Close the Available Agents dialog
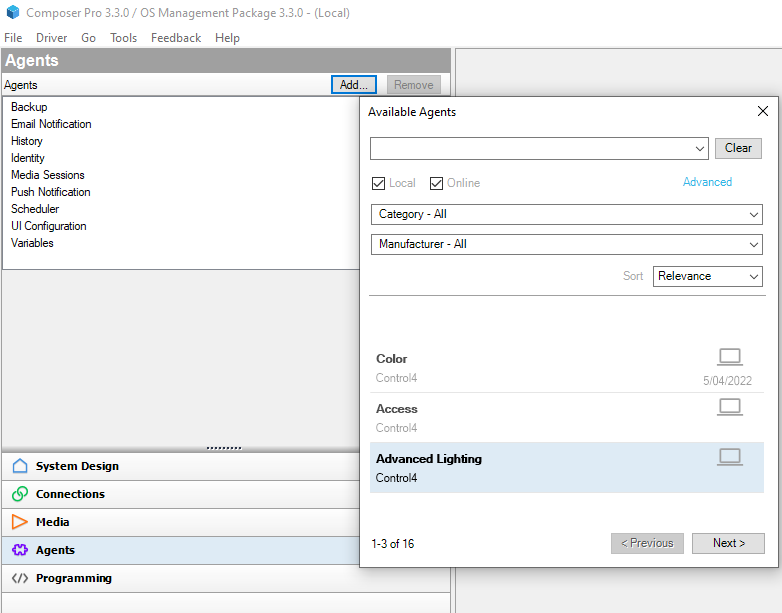This screenshot has height=613, width=782. pos(763,111)
